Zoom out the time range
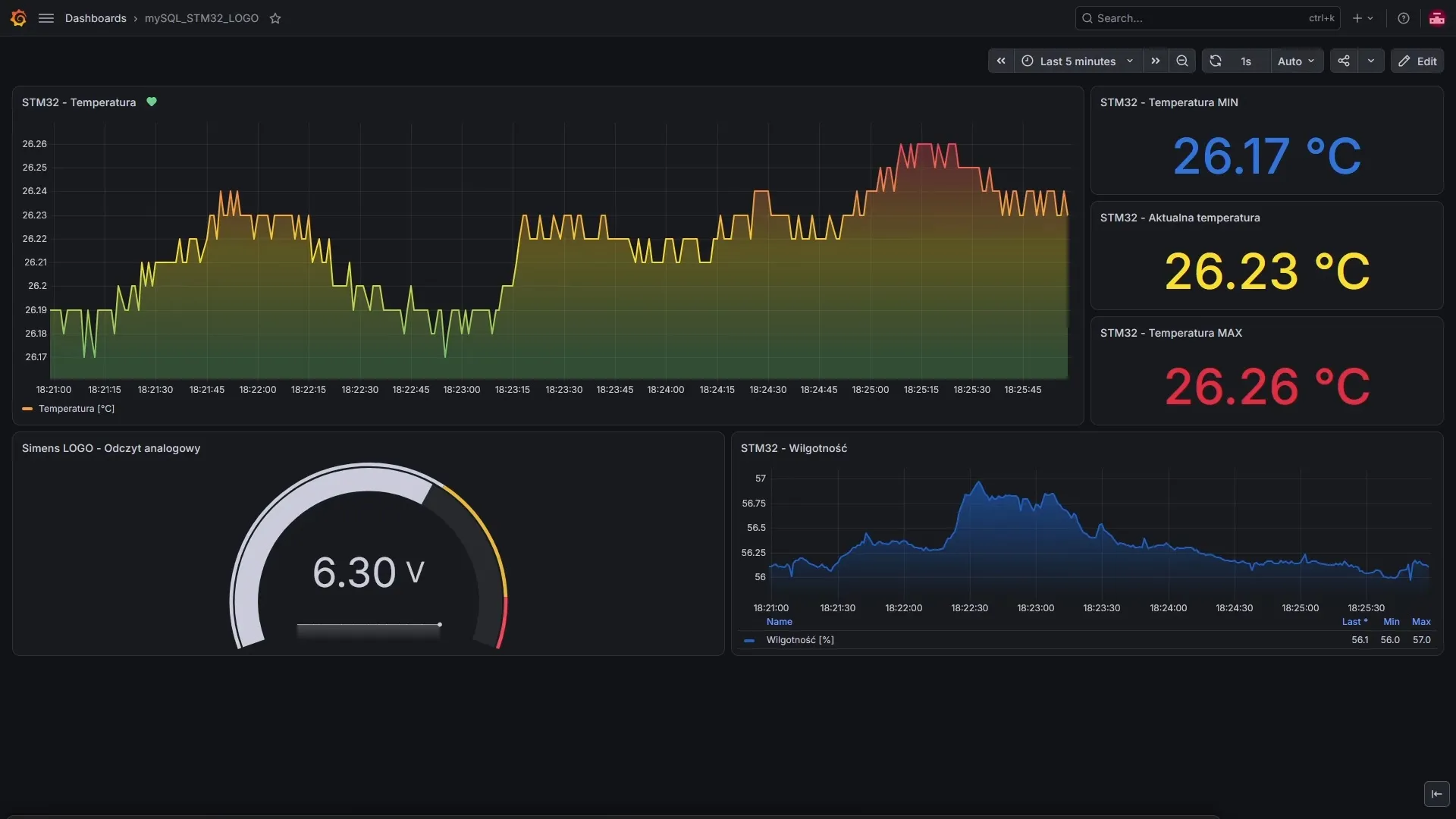This screenshot has height=819, width=1456. (x=1182, y=61)
